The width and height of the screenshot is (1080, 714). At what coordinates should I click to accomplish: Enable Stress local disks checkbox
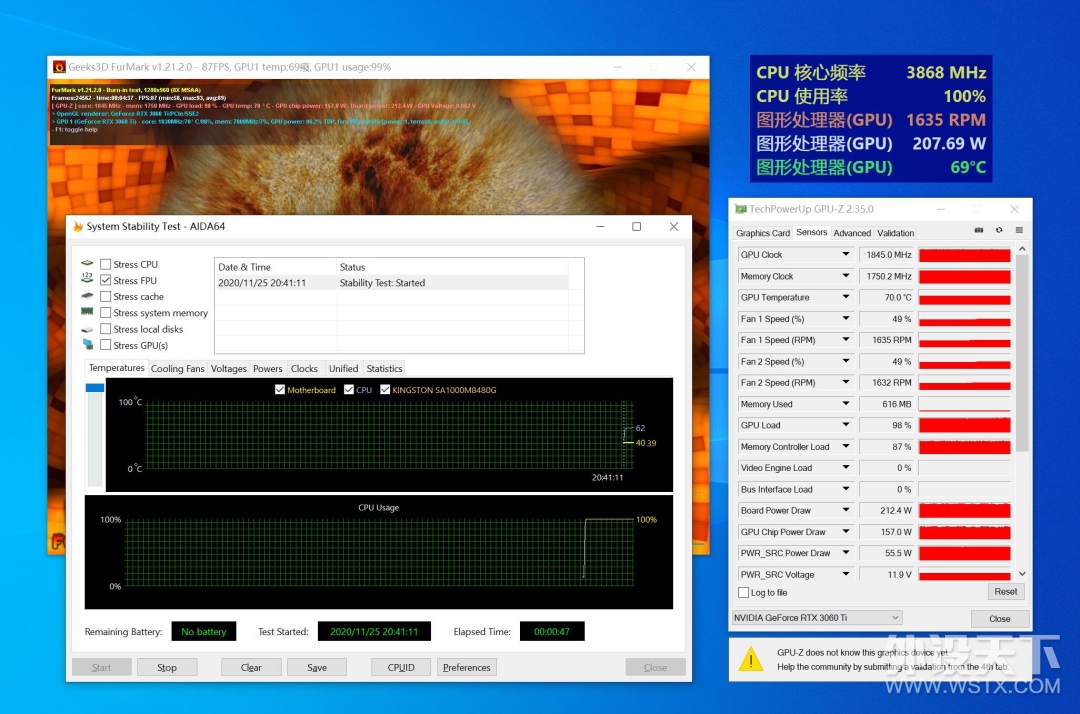[x=105, y=329]
